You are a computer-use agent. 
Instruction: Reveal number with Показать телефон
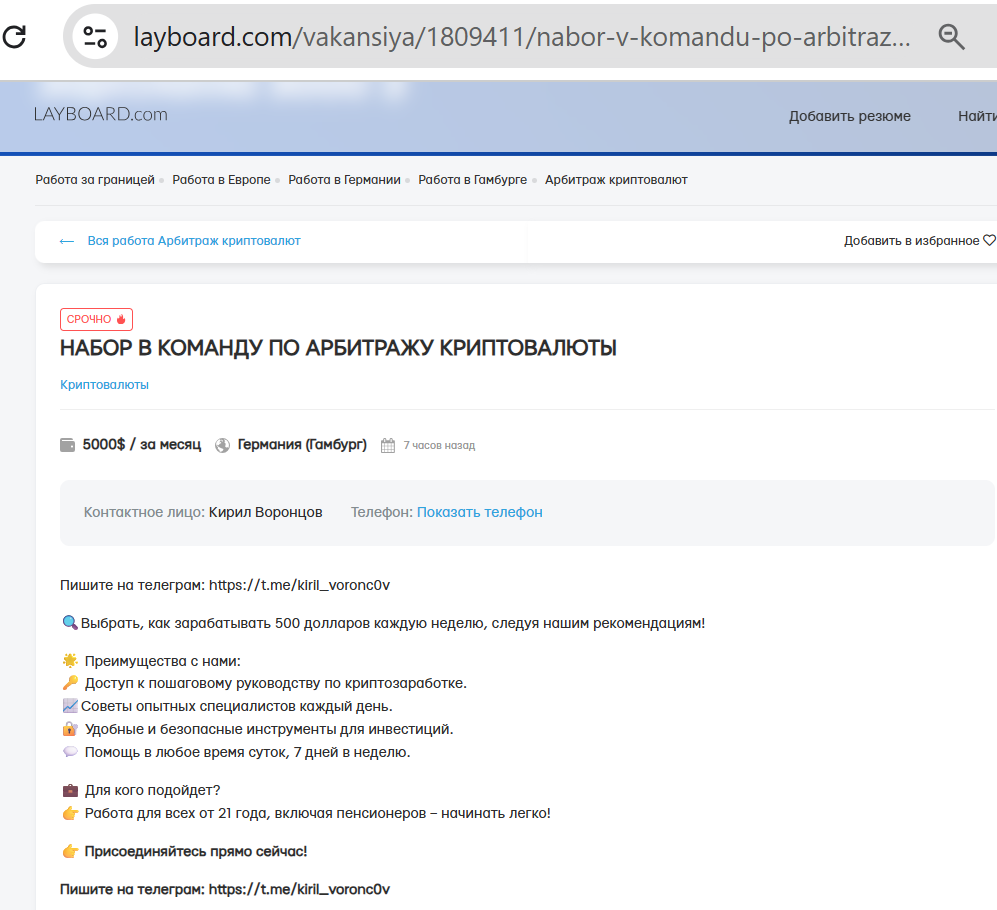pyautogui.click(x=479, y=512)
